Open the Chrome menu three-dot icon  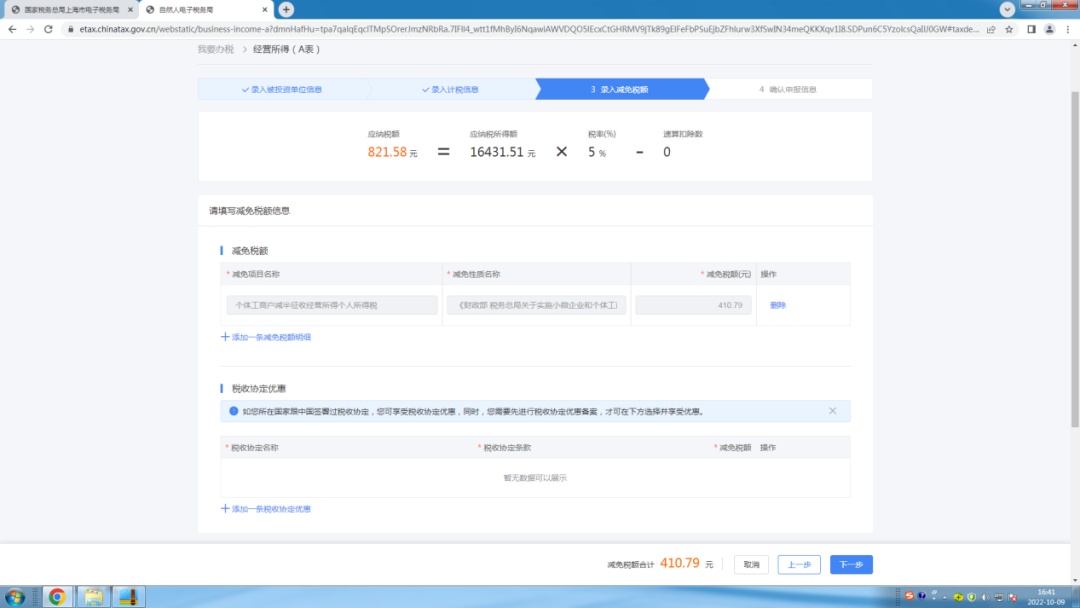(x=1068, y=30)
